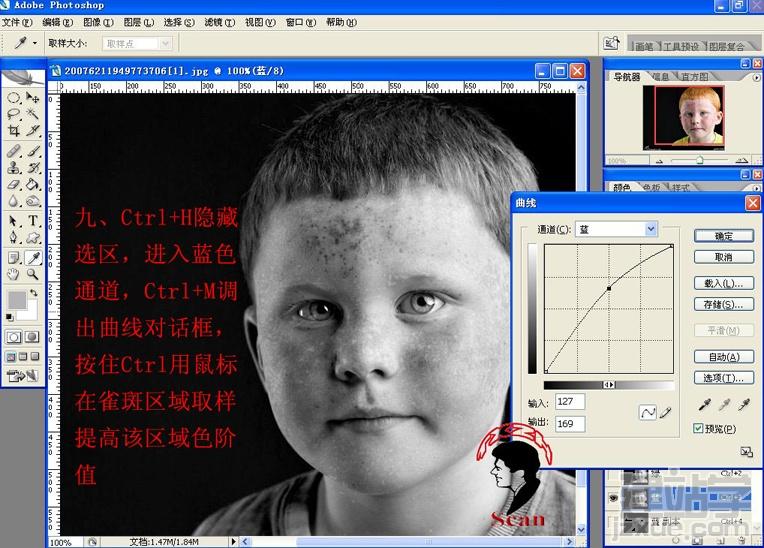Open the Select menu

[179, 22]
